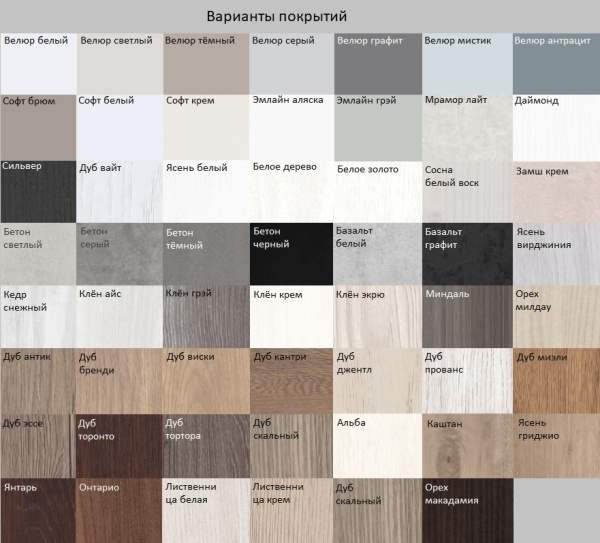
Task: Choose the Орех макадамия swatch
Action: [466, 510]
